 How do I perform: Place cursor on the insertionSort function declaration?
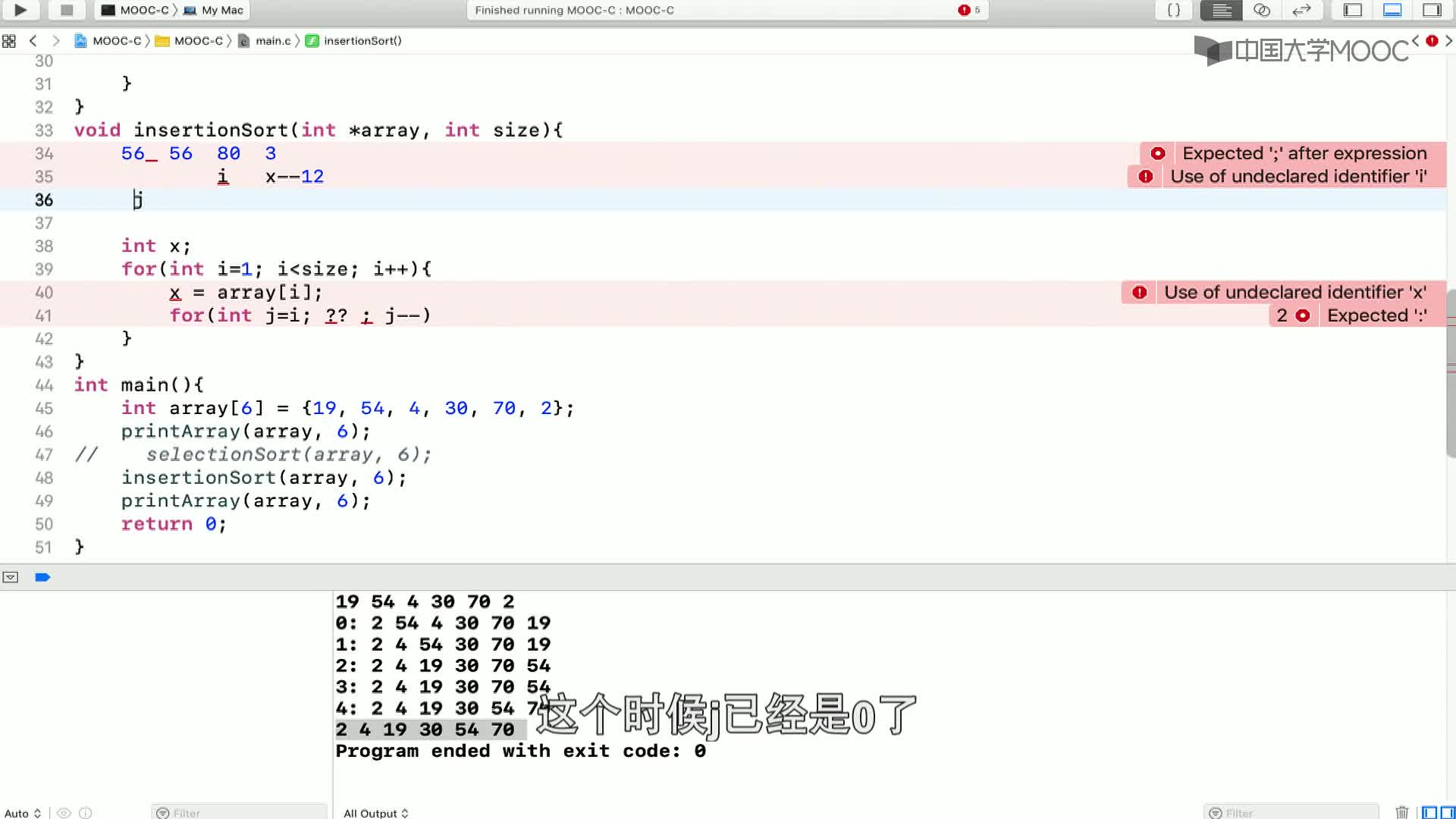318,130
